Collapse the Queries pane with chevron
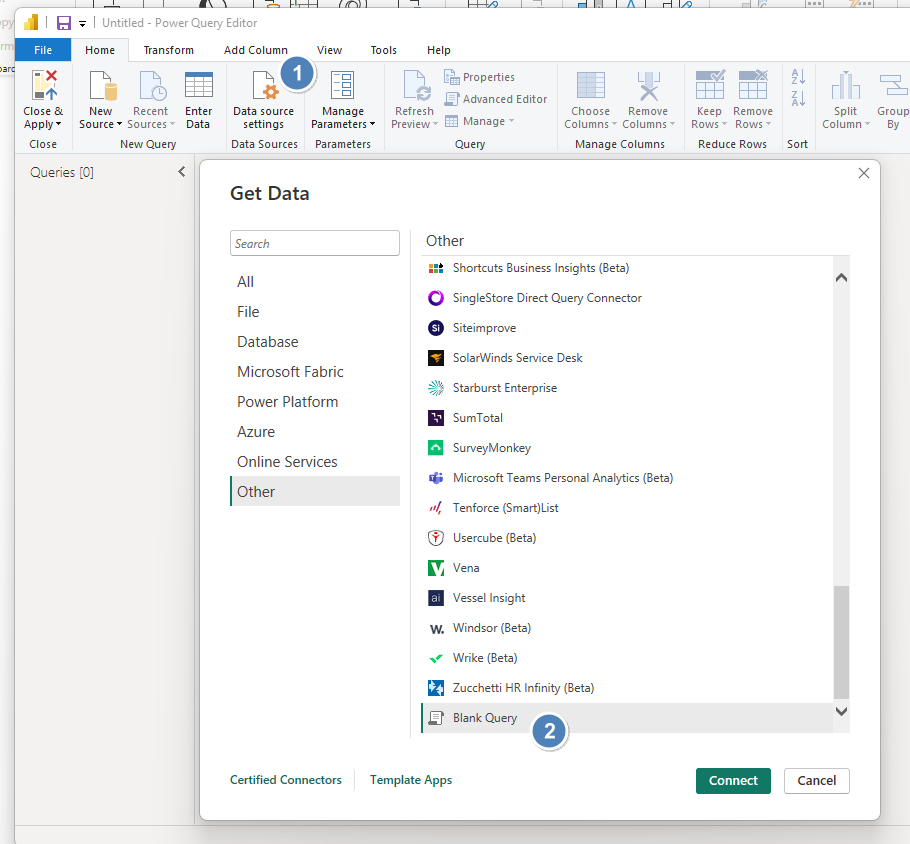 pyautogui.click(x=181, y=172)
